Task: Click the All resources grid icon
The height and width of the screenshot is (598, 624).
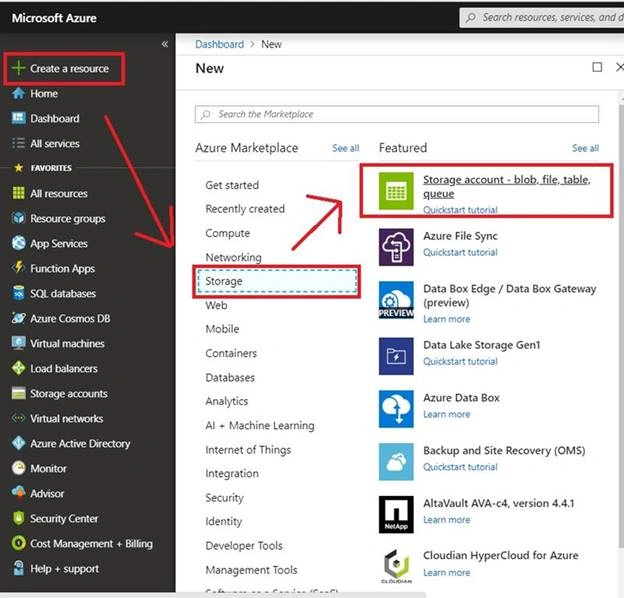Action: point(18,193)
